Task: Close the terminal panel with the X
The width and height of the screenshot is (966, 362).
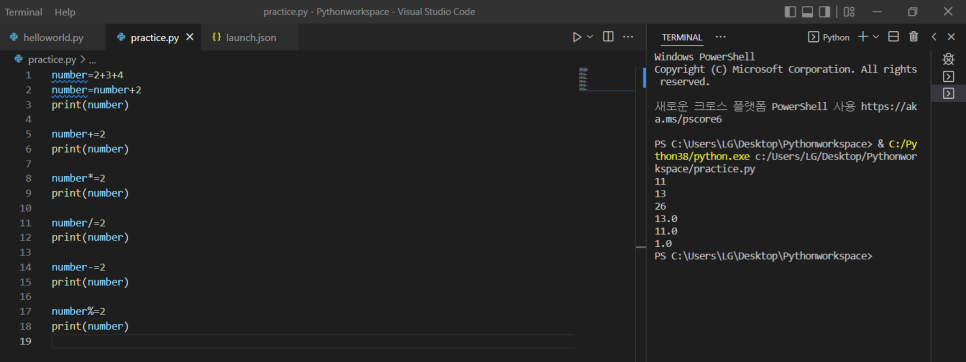Action: tap(951, 37)
